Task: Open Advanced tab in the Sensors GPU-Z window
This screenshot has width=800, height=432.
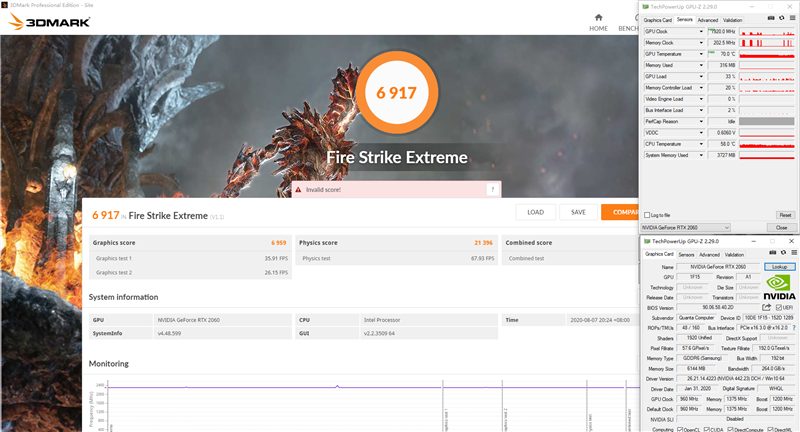Action: point(708,20)
